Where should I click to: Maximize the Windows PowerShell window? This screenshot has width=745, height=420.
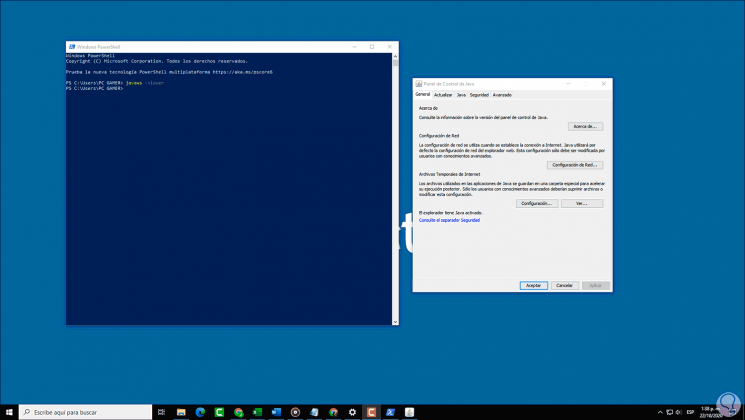pyautogui.click(x=372, y=47)
